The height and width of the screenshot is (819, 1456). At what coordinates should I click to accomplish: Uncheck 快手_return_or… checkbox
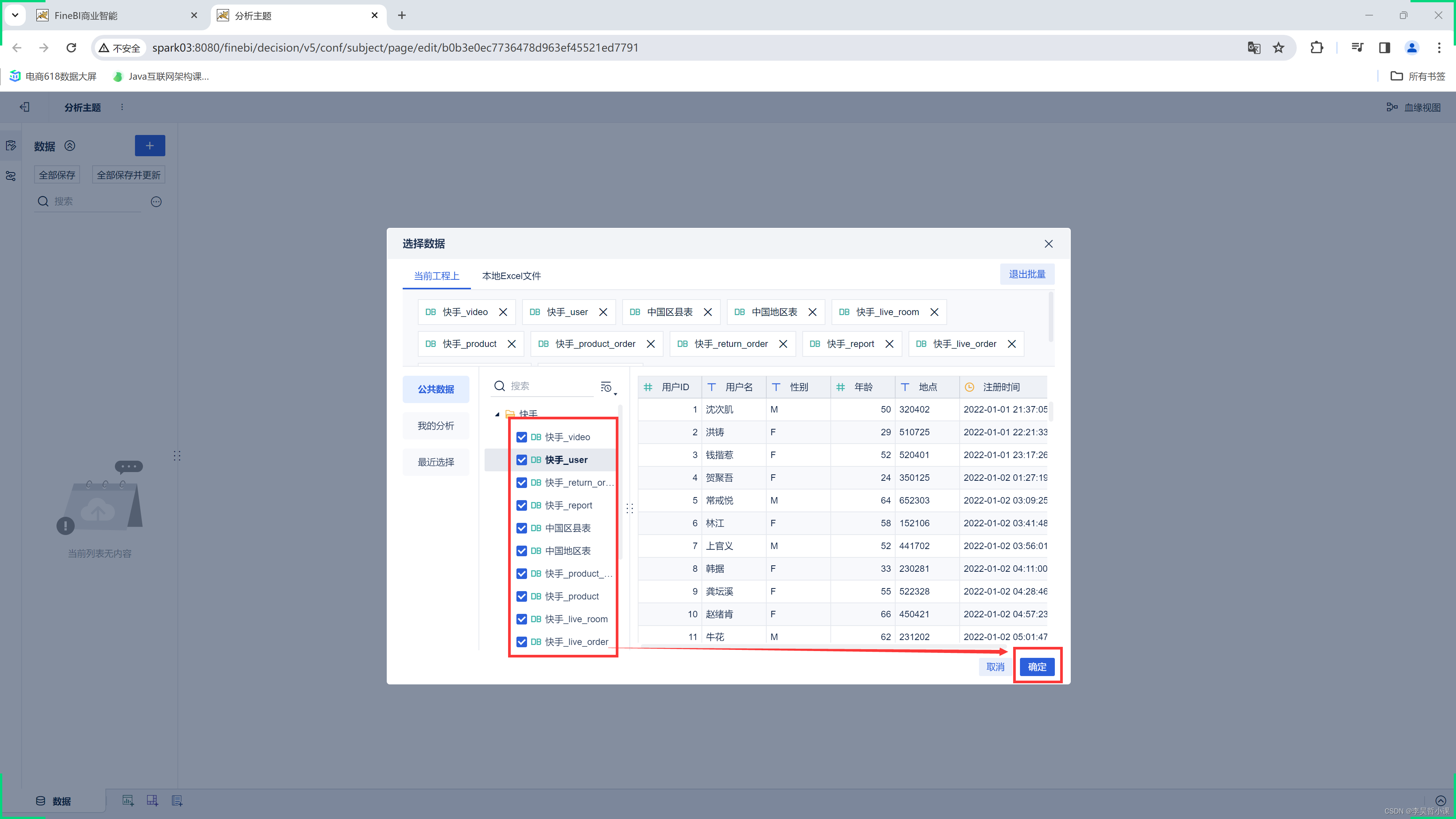click(522, 482)
